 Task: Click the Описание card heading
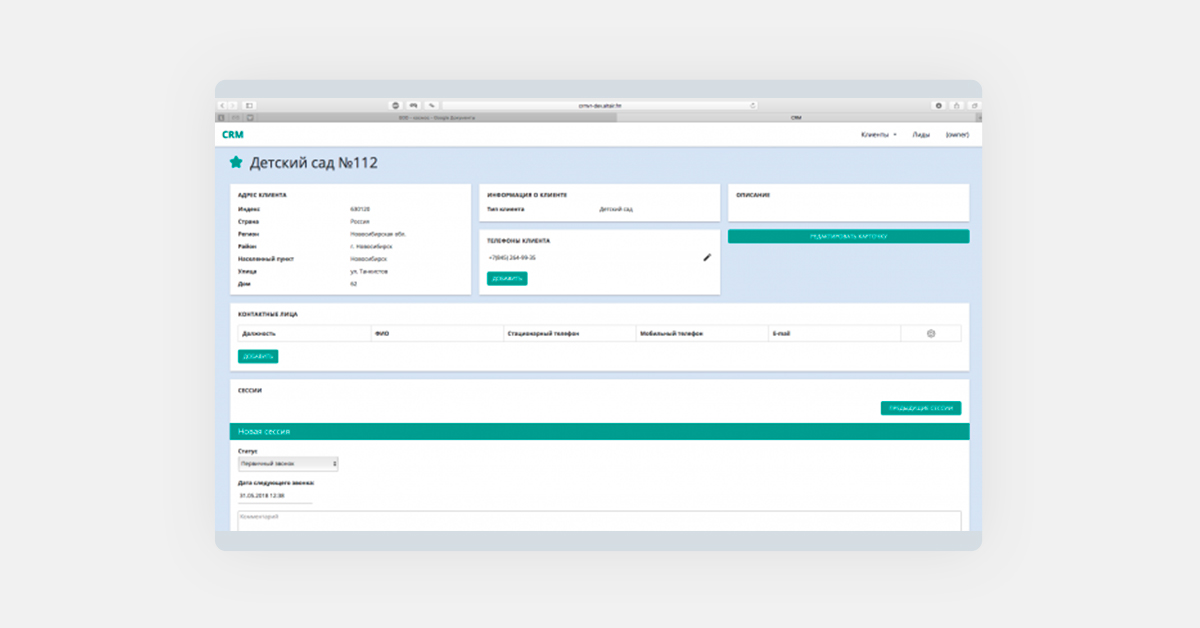[753, 195]
